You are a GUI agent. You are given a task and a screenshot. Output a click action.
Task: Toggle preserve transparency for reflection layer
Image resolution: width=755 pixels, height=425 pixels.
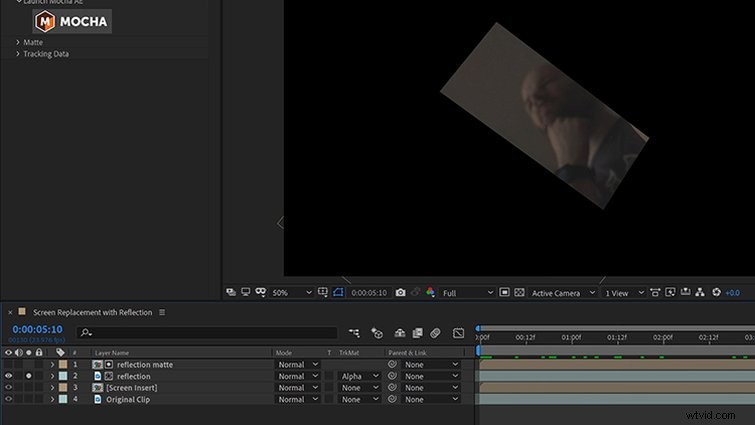[x=329, y=376]
